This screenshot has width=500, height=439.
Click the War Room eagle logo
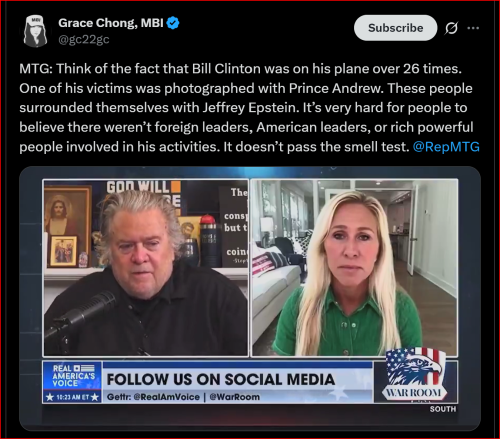pyautogui.click(x=413, y=375)
